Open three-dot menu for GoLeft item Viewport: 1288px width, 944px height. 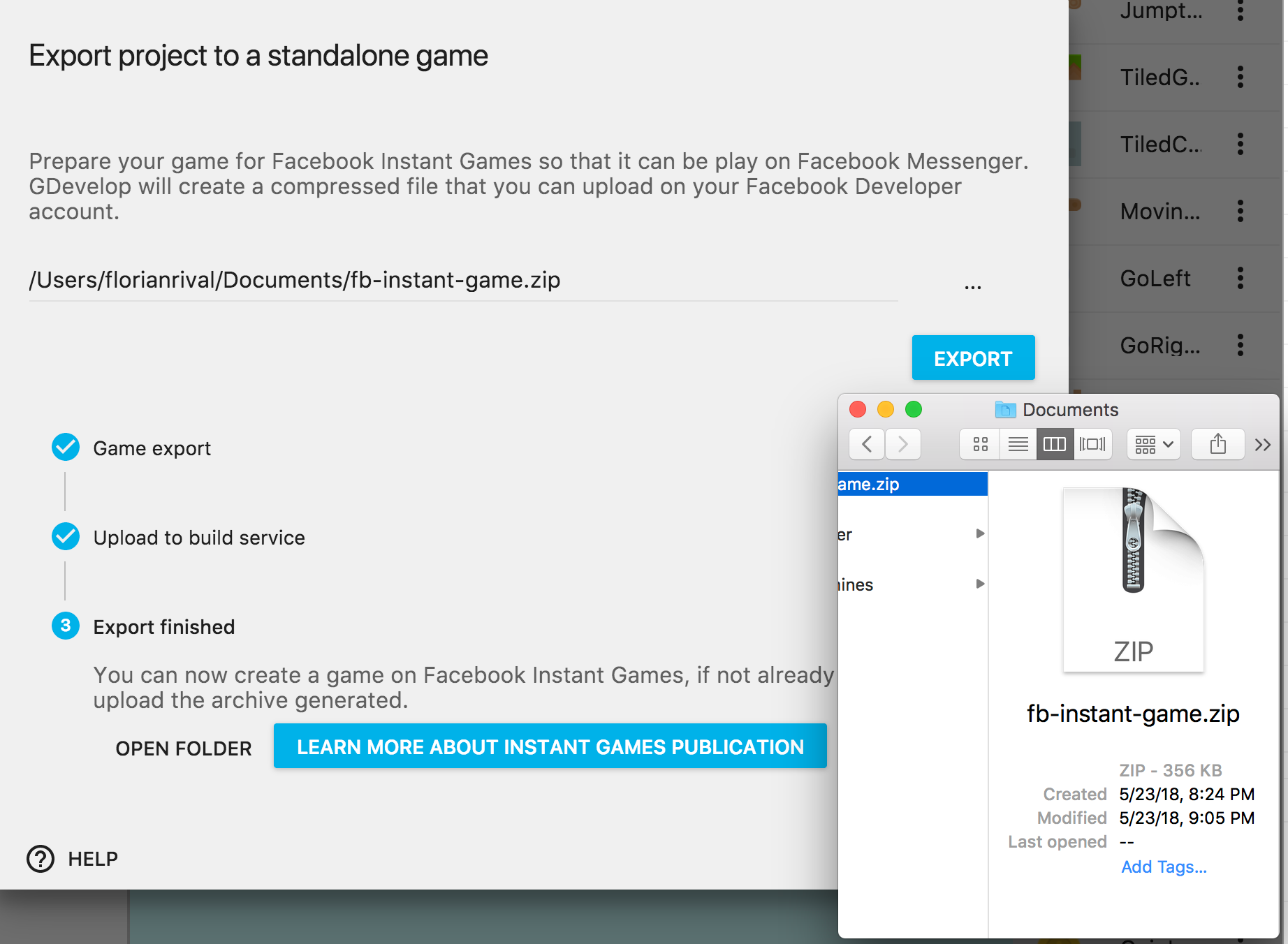tap(1241, 278)
